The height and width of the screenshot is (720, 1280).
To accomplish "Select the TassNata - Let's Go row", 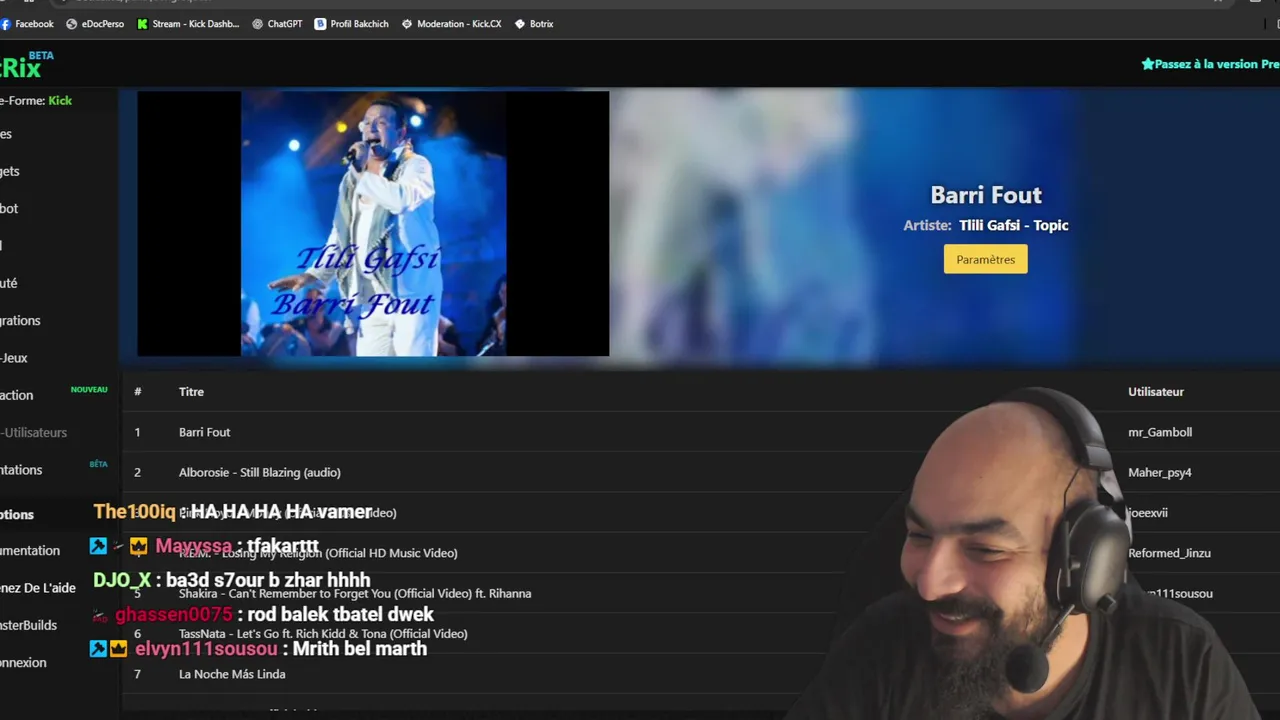I will point(700,633).
